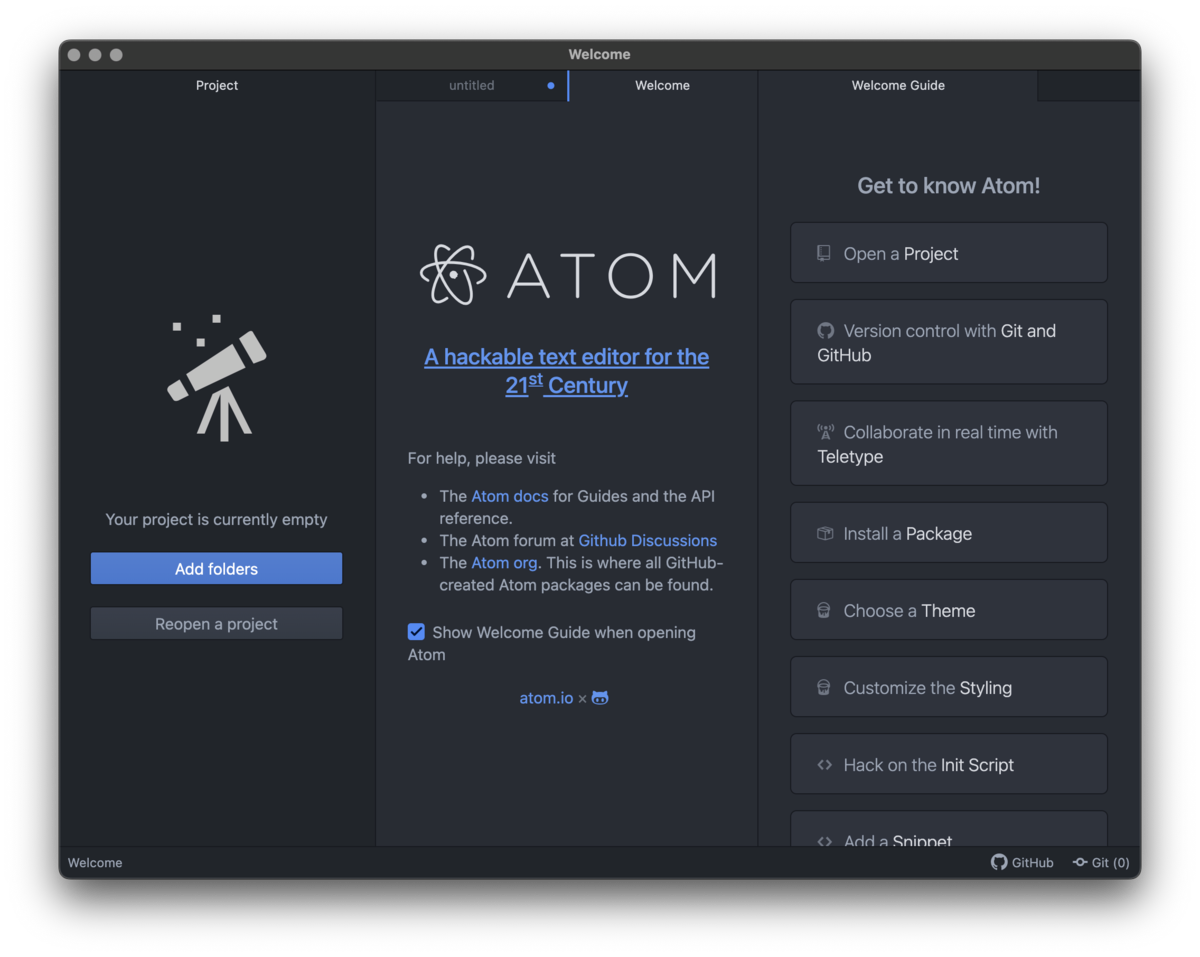
Task: Click the Git commit icon in status bar
Action: coord(1080,862)
